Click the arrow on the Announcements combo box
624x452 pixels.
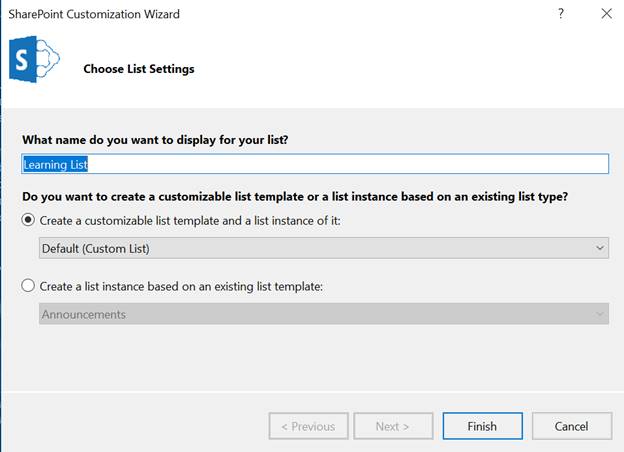pyautogui.click(x=599, y=314)
